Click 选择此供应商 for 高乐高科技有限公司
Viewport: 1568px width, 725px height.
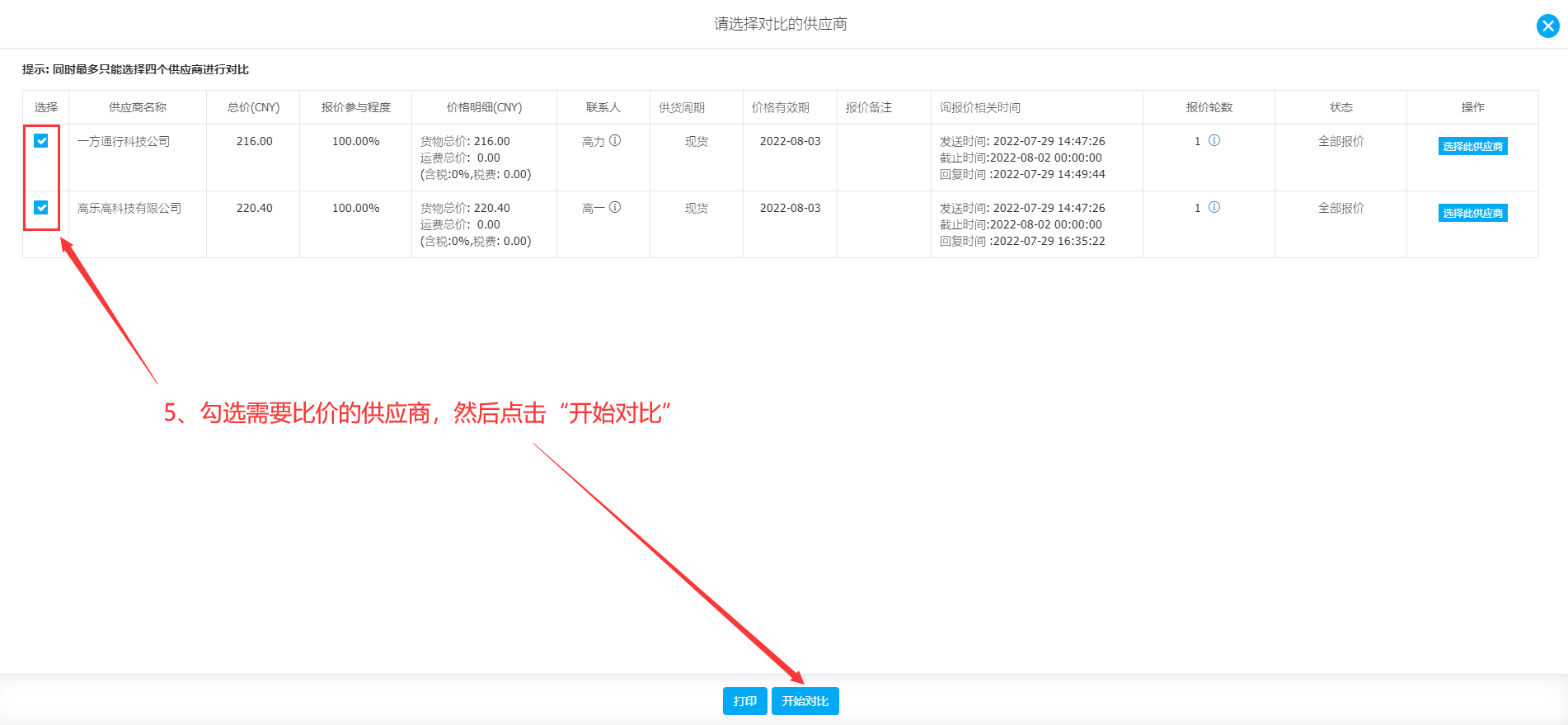1472,213
